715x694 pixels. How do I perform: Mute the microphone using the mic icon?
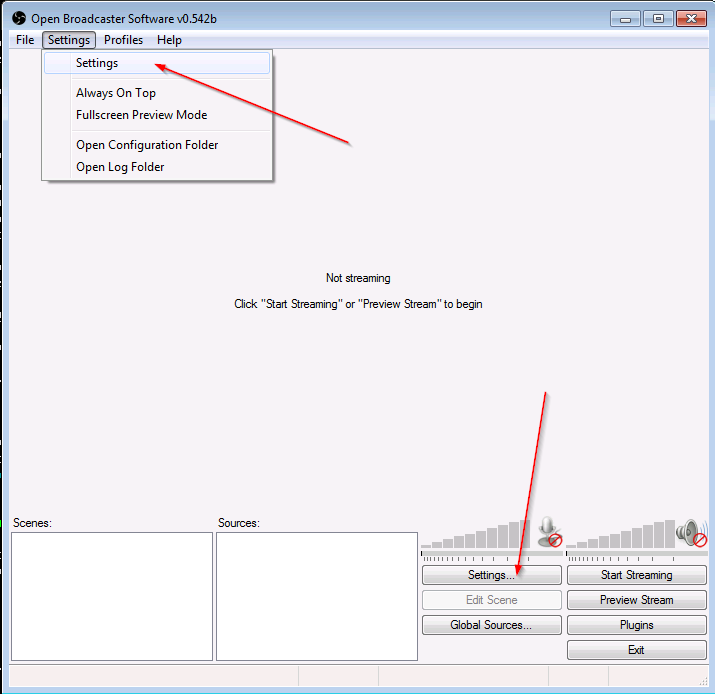549,533
